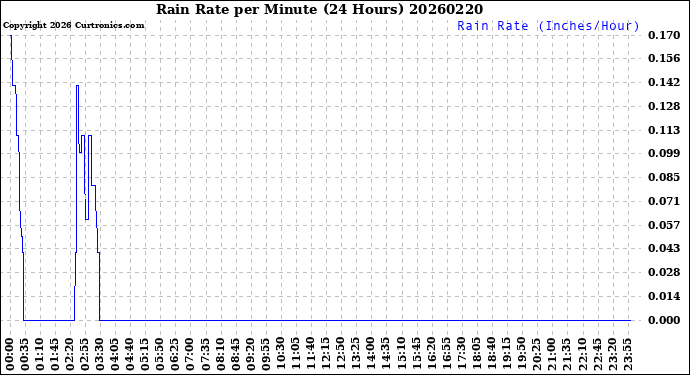Click the 08:10 time axis label
Viewport: 690px width, 375px height.
220,355
